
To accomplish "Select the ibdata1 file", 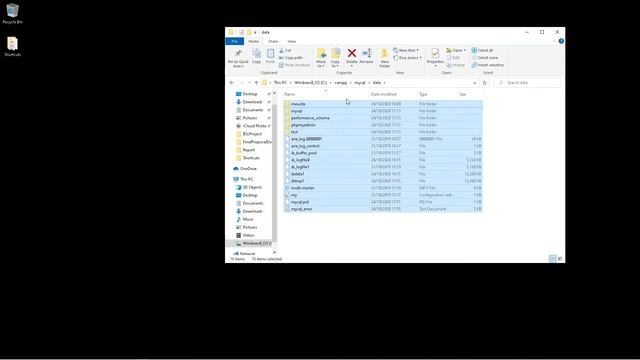I will [383, 174].
